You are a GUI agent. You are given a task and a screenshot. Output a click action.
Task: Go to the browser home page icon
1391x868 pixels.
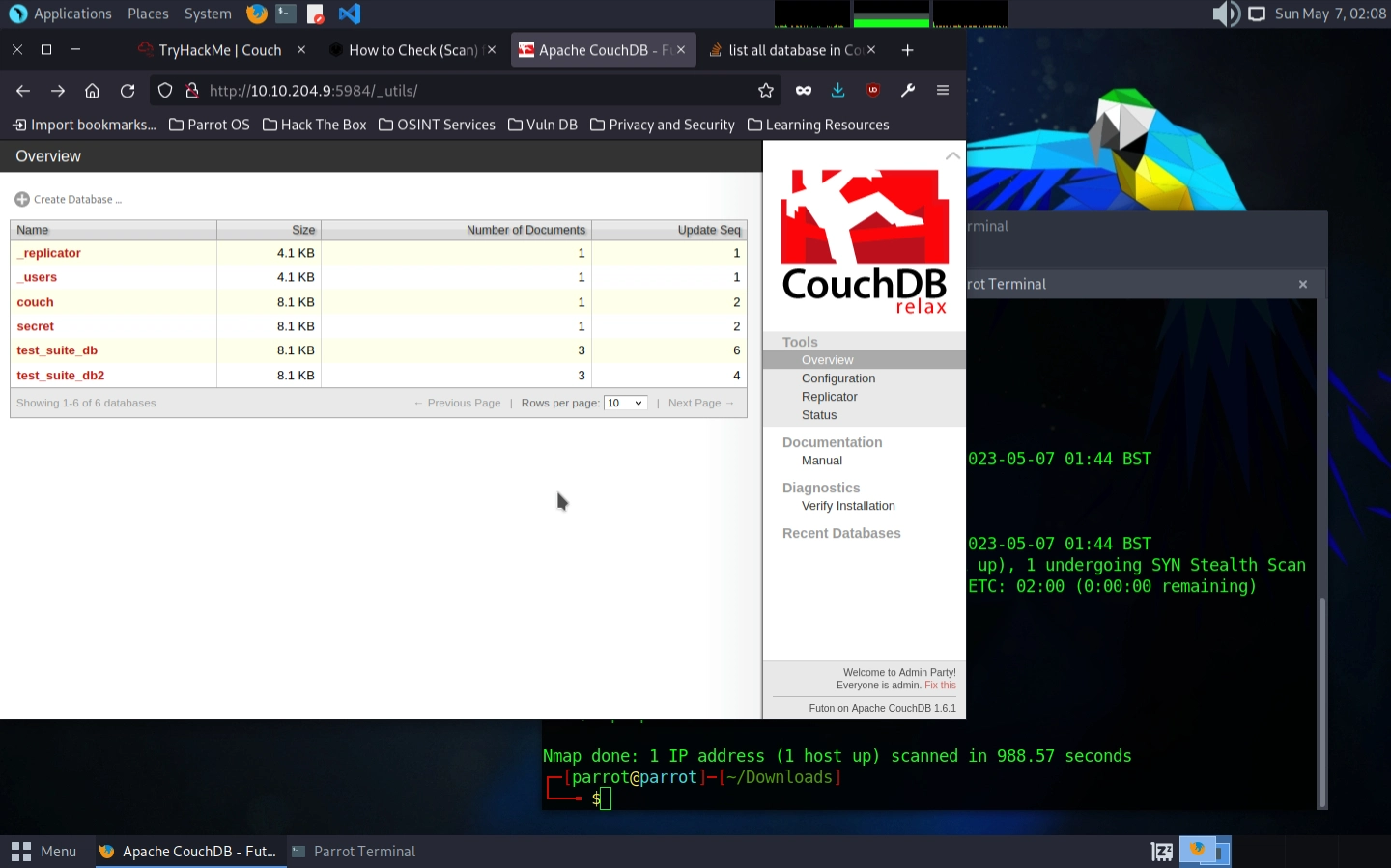point(93,91)
